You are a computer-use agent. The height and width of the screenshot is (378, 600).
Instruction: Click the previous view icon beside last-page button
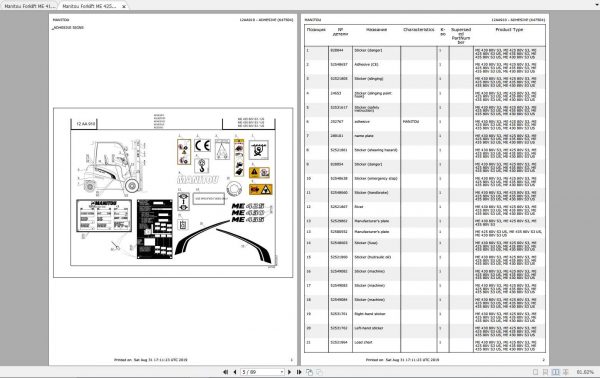pos(309,372)
